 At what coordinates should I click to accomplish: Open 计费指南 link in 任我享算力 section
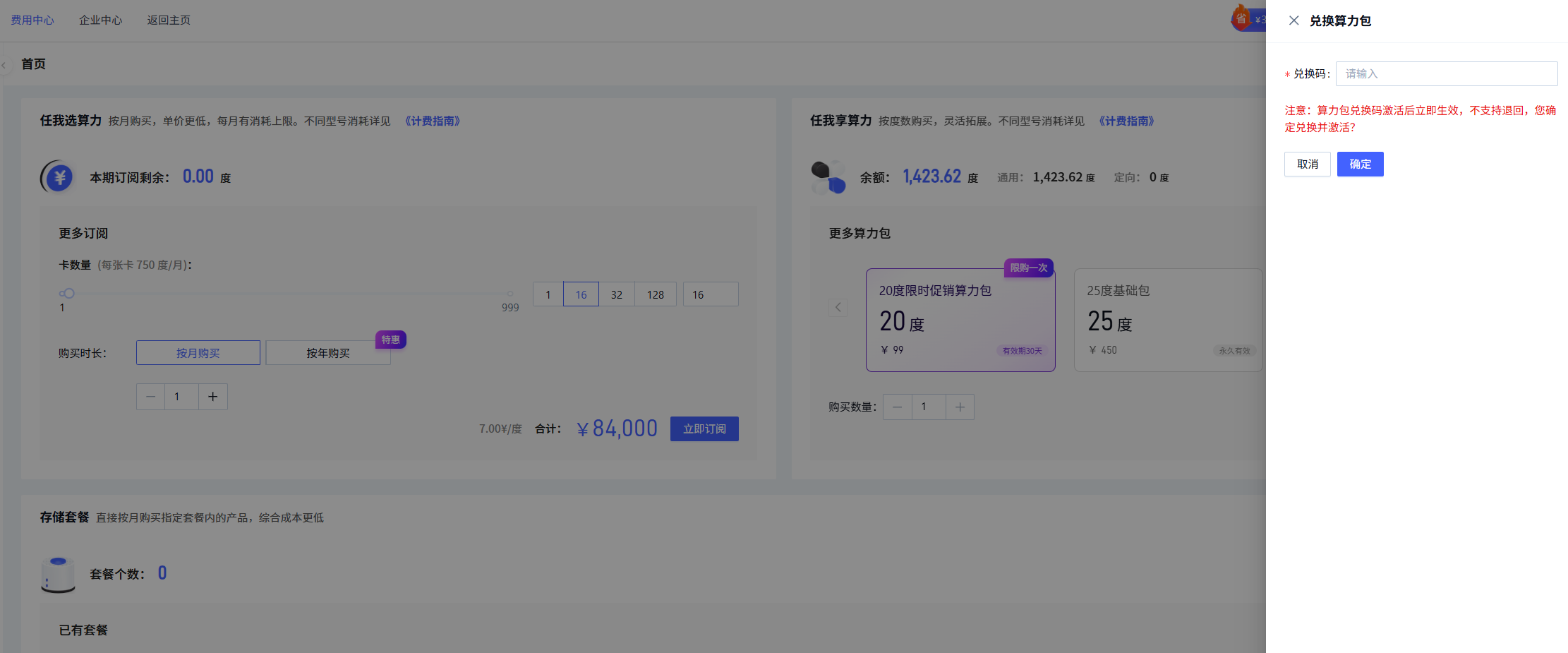(x=1126, y=121)
